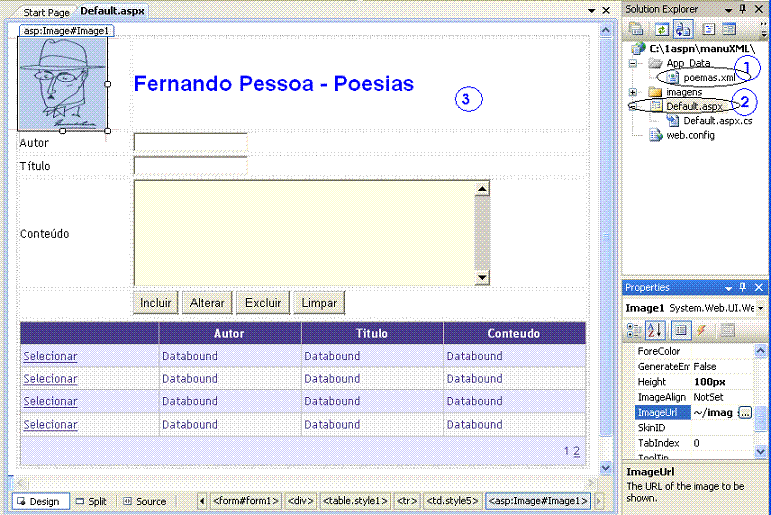
Task: Switch Properties grid to Categorized view
Action: (634, 331)
